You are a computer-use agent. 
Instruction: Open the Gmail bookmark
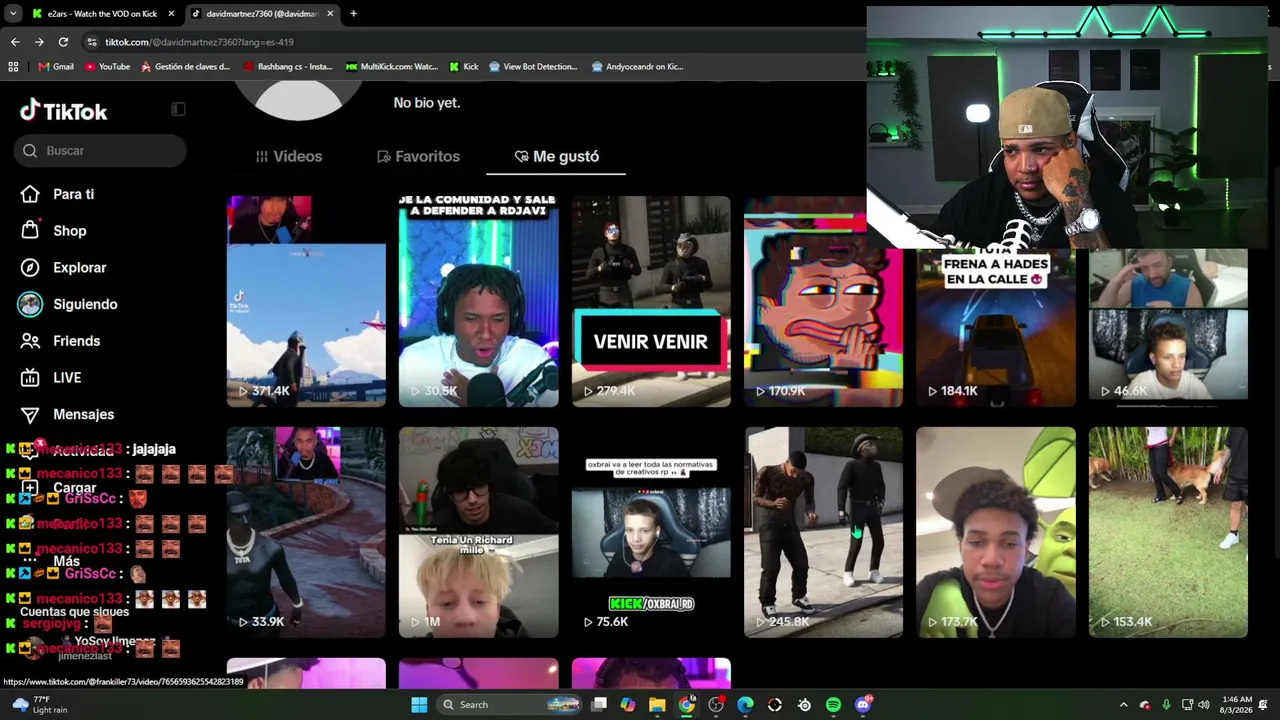coord(56,67)
